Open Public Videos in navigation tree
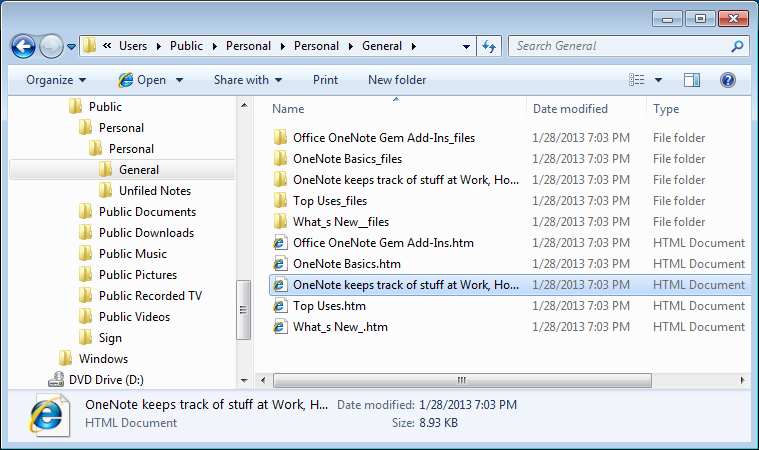Viewport: 759px width, 450px height. pos(135,316)
